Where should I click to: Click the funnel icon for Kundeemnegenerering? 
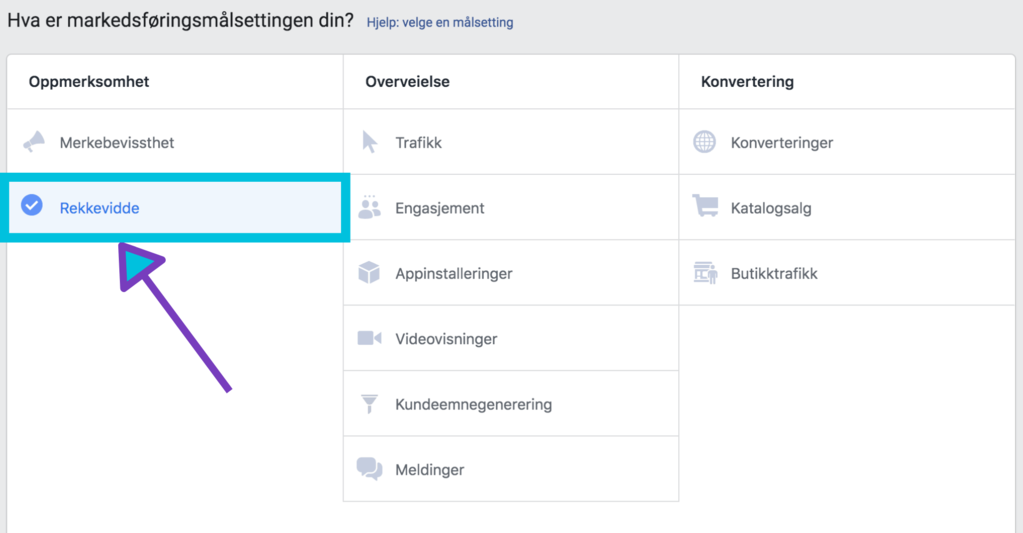369,404
